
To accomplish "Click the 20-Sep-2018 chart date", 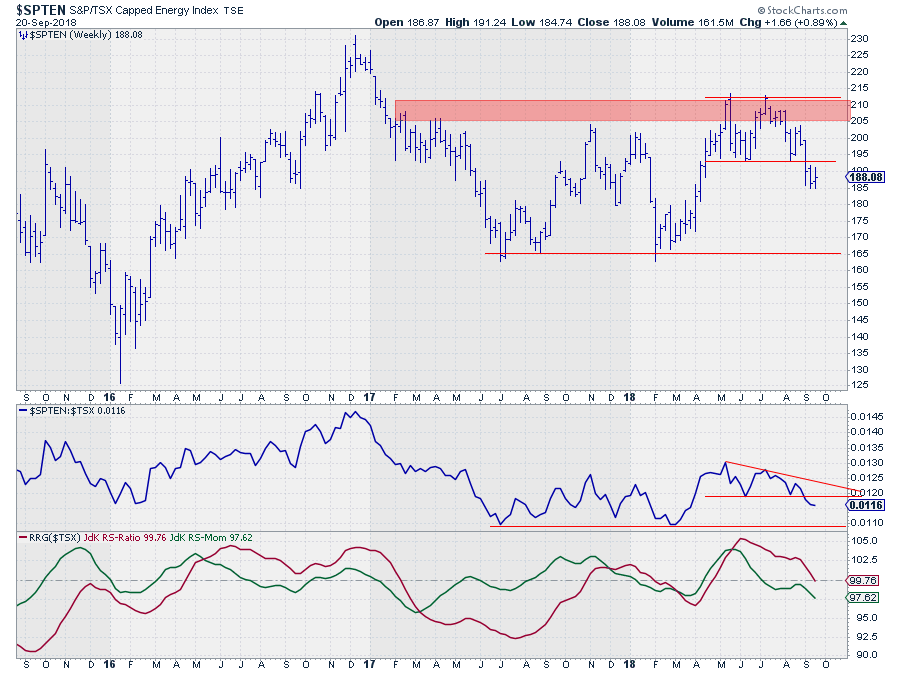I will (x=41, y=22).
